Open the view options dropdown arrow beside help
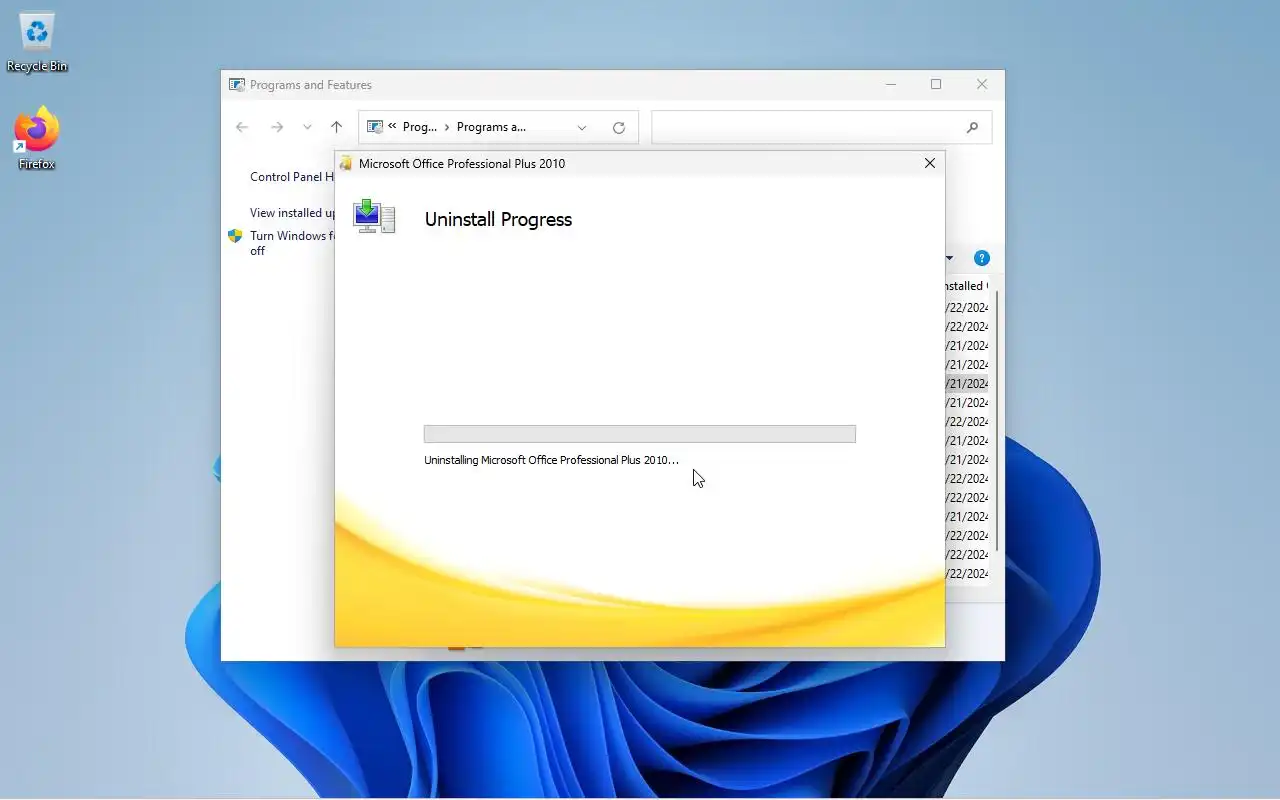1280x800 pixels. 949,258
